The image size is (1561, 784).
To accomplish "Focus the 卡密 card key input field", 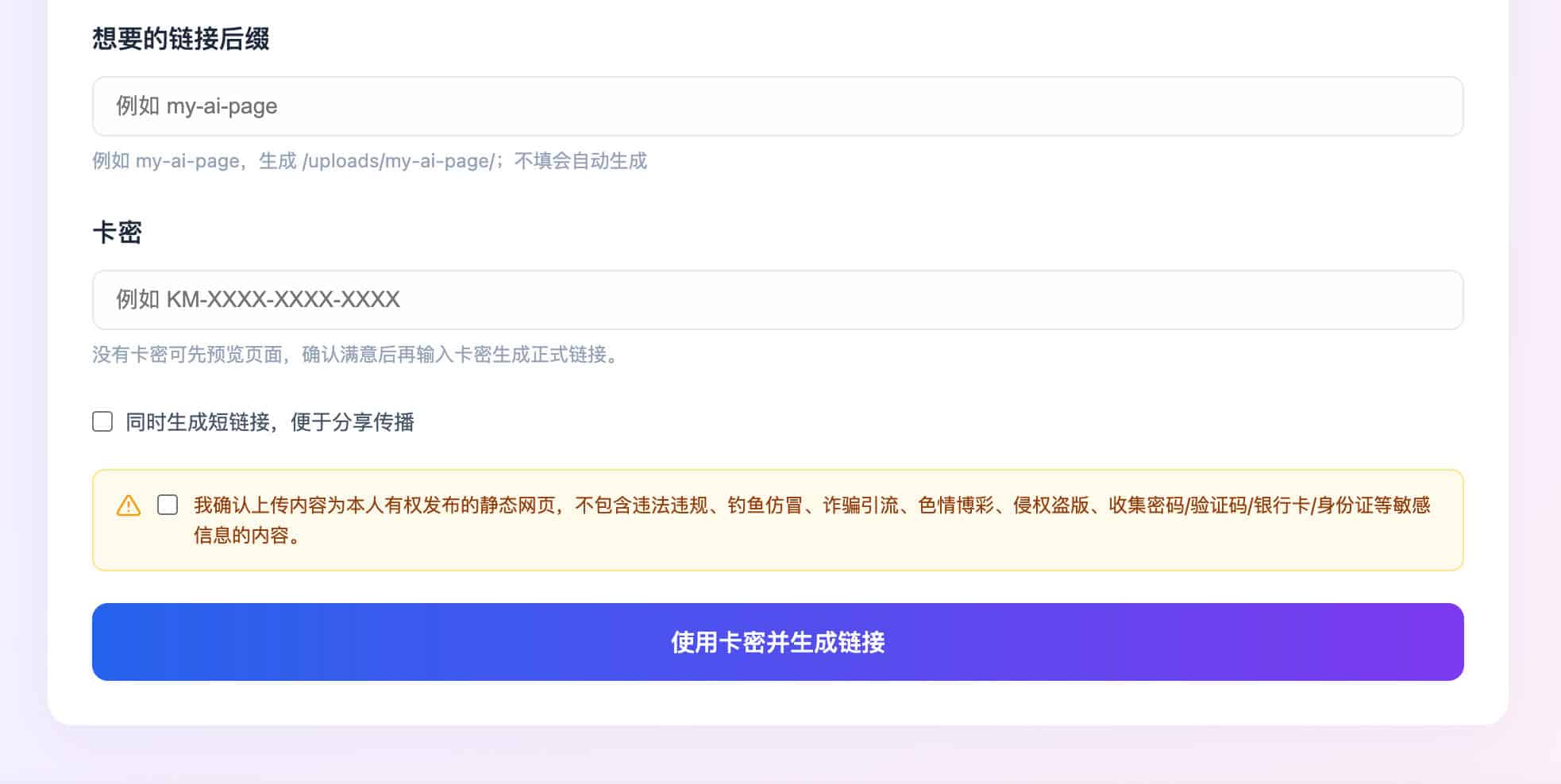I will (777, 300).
